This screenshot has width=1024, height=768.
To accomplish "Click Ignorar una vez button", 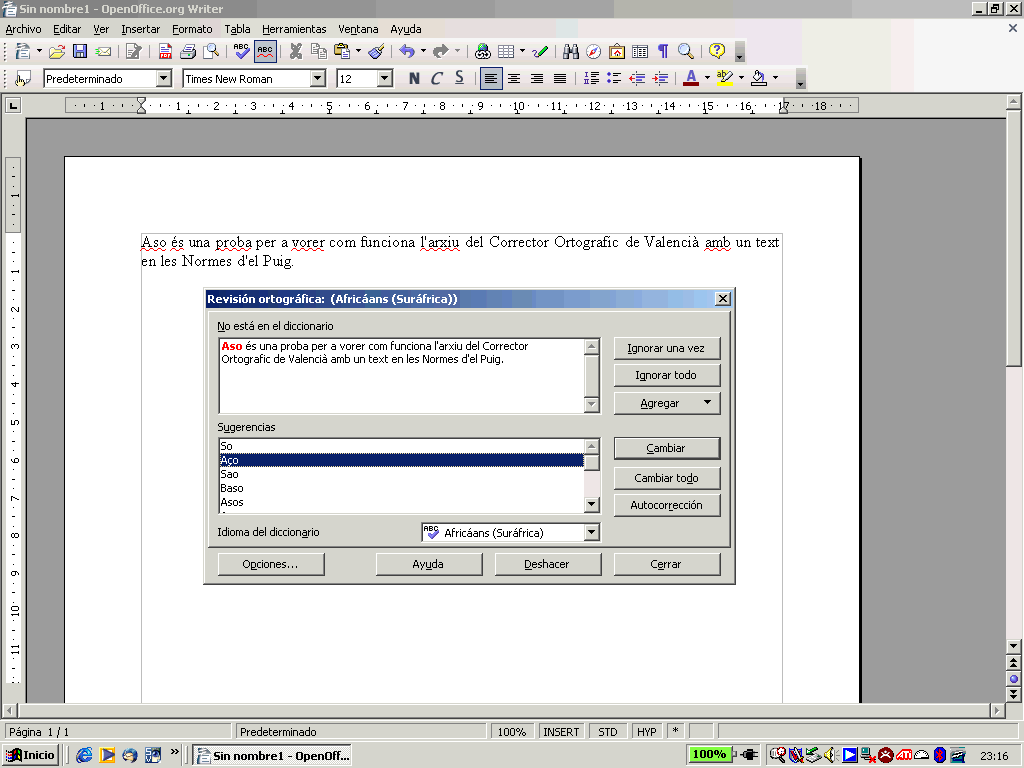I will [667, 348].
